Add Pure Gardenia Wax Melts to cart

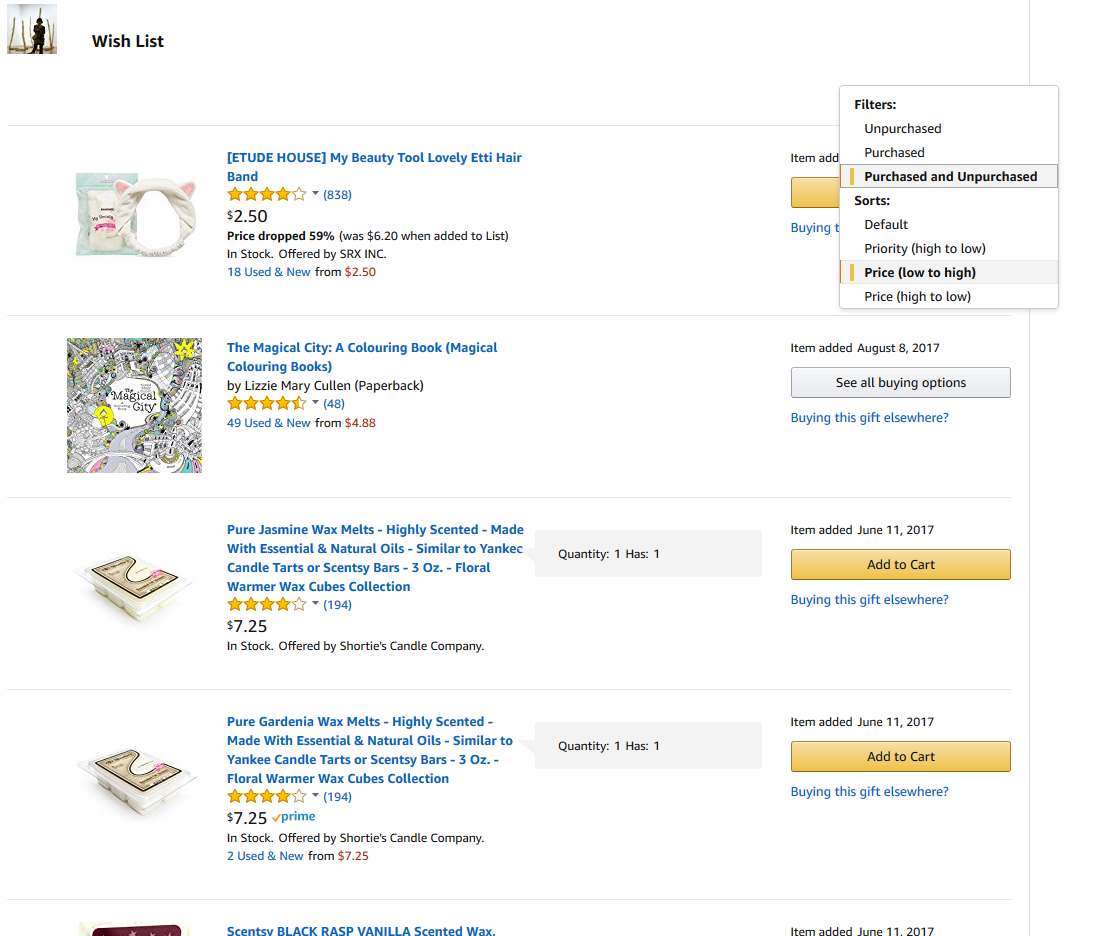coord(900,756)
